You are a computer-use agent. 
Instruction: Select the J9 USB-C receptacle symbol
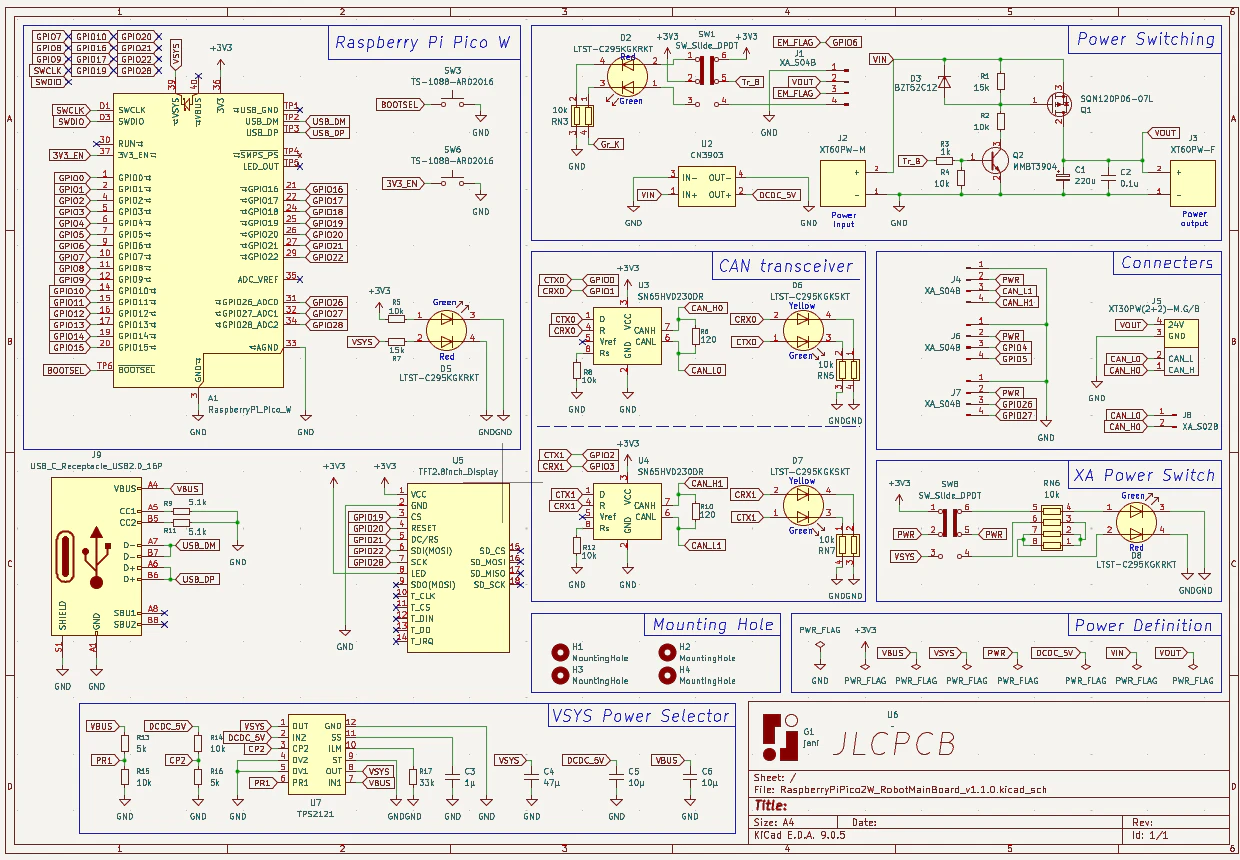pyautogui.click(x=97, y=556)
